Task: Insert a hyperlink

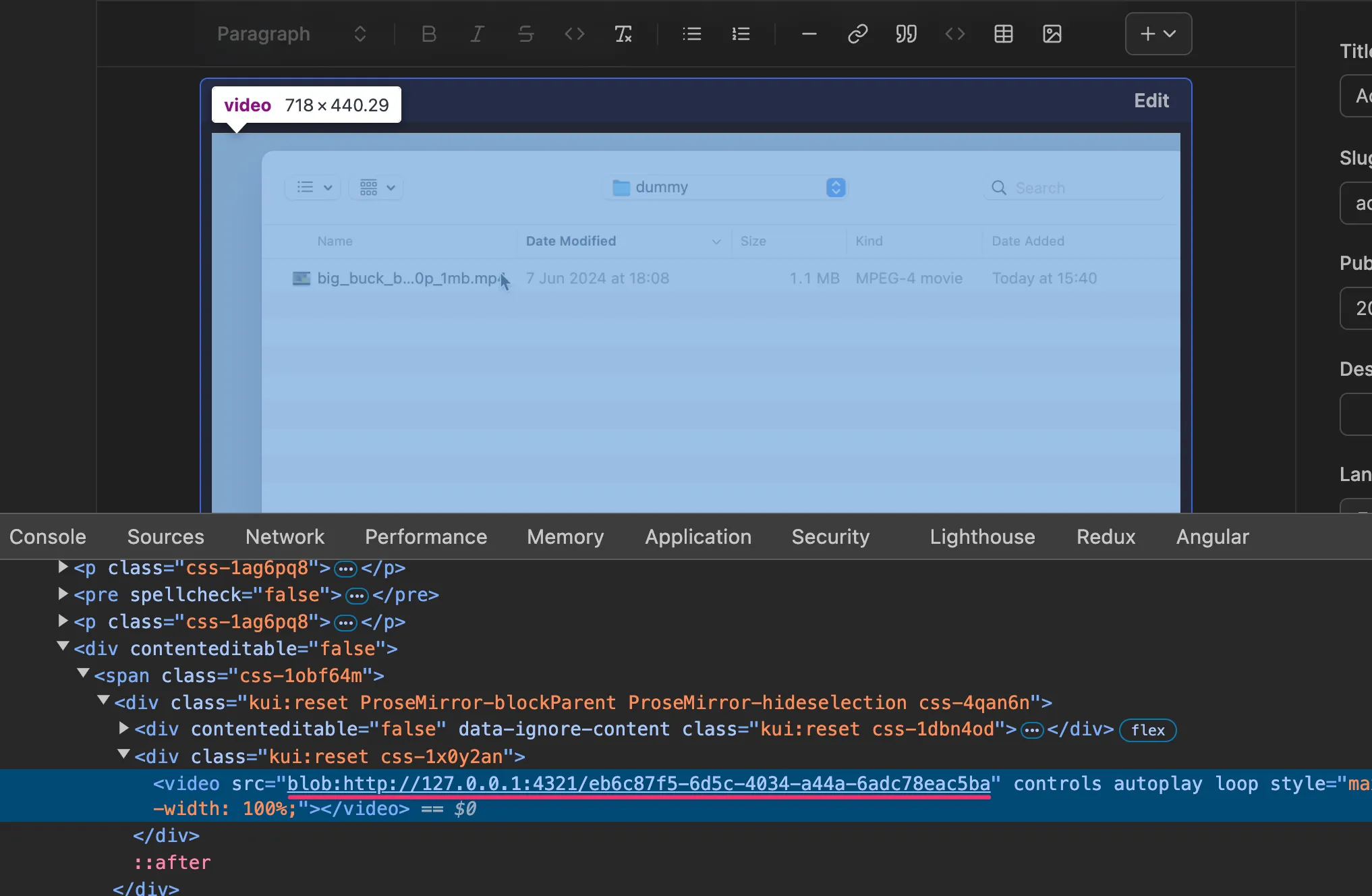Action: (x=857, y=34)
